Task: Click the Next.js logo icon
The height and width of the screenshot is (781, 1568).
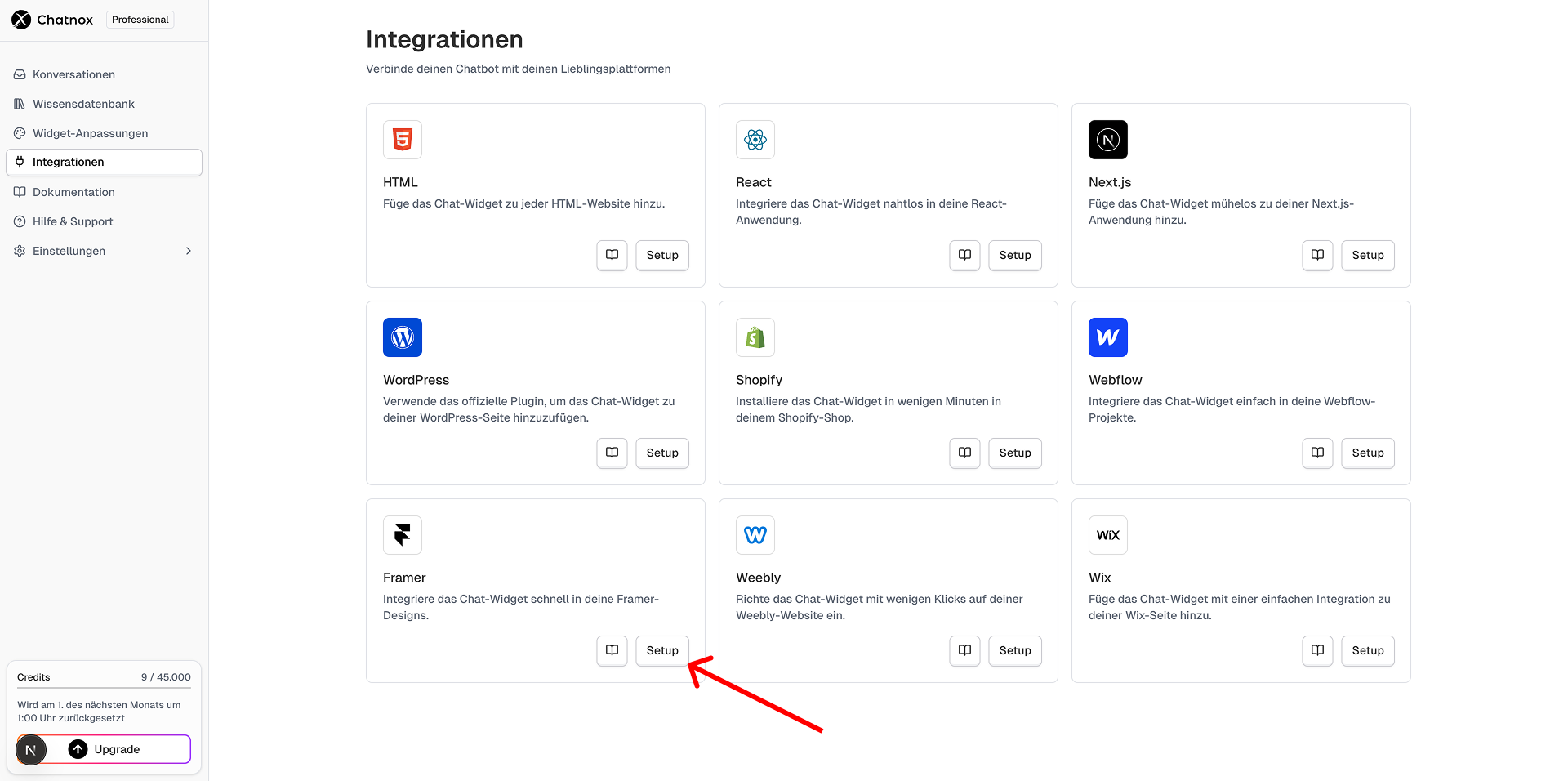Action: click(x=1108, y=140)
